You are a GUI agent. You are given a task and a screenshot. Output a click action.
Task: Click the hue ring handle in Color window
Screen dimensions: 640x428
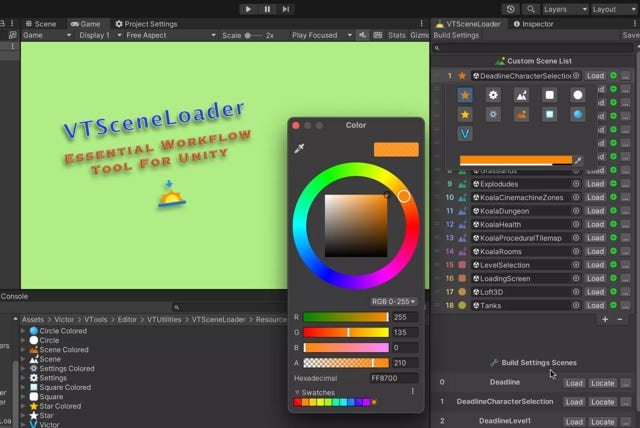tap(404, 196)
